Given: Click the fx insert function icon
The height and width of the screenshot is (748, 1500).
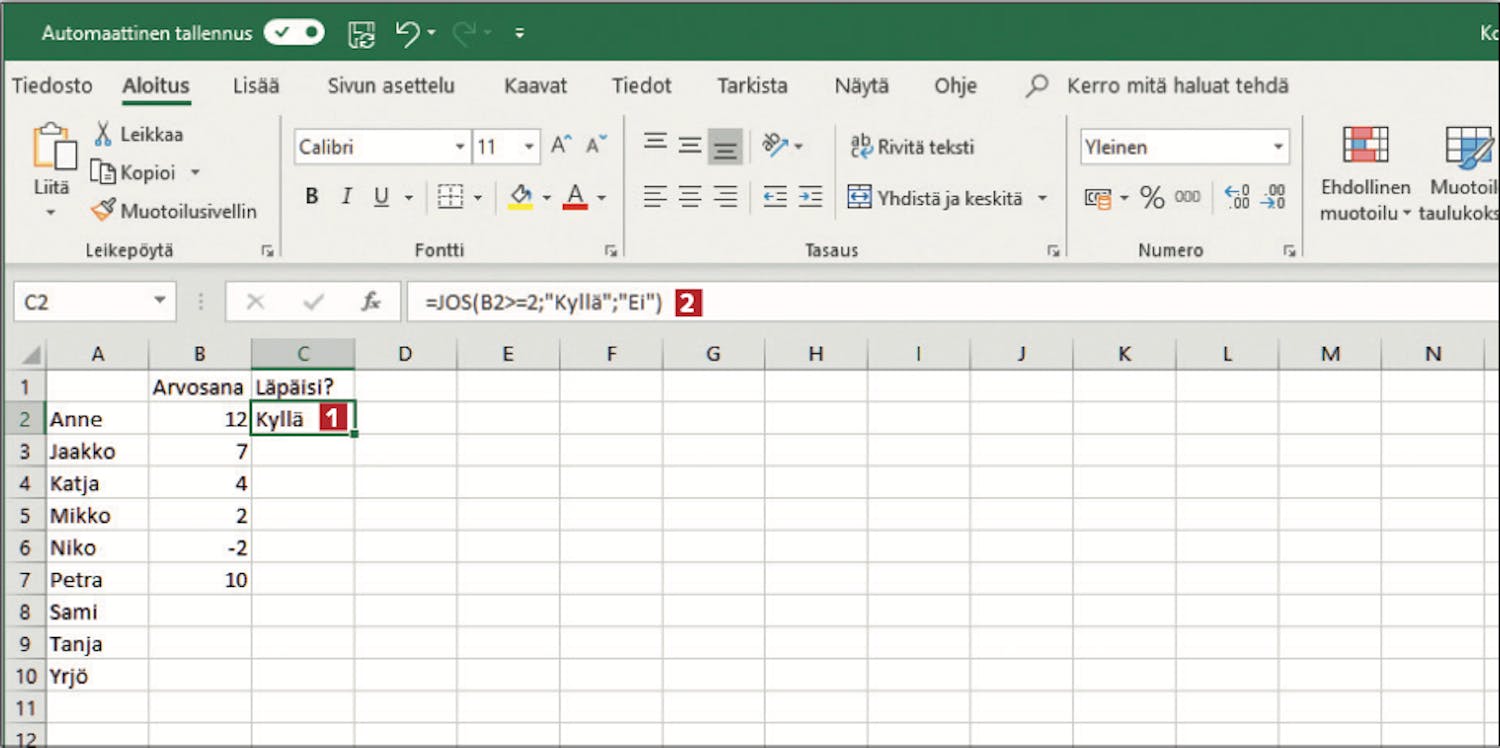Looking at the screenshot, I should click(x=371, y=302).
